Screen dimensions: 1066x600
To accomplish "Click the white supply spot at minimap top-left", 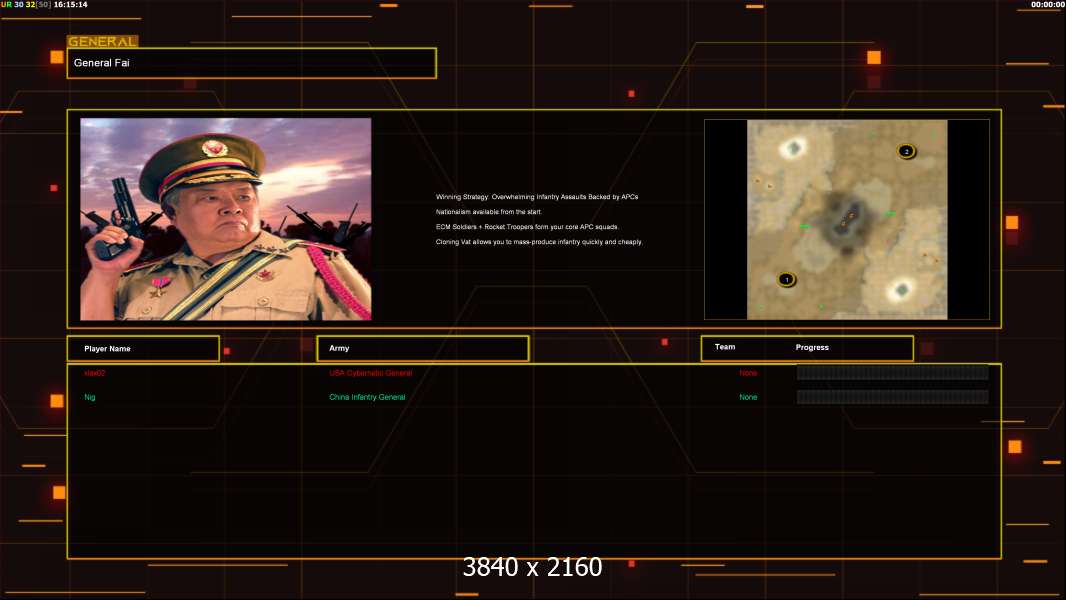I will click(x=794, y=148).
